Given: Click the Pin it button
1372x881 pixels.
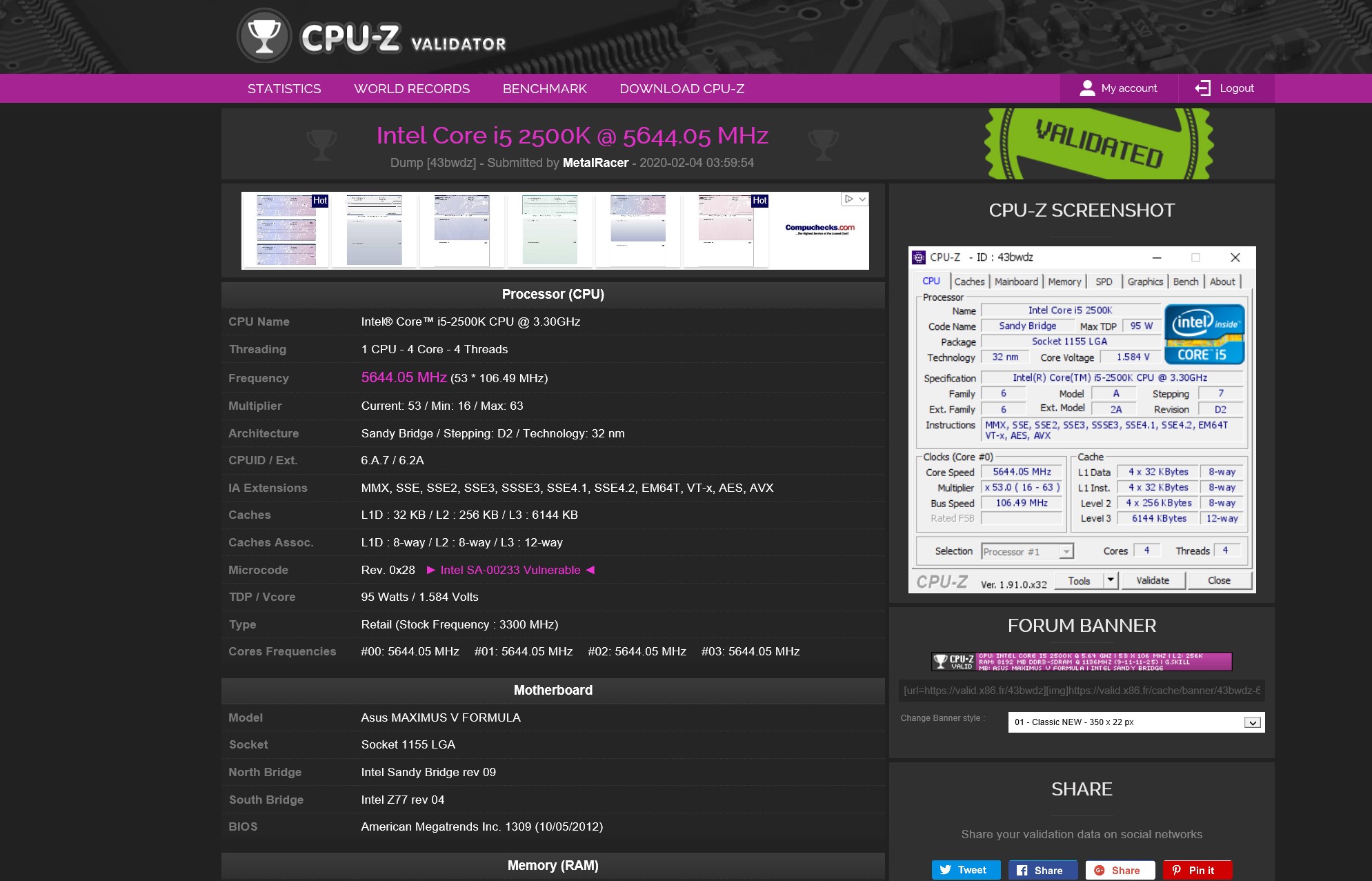Looking at the screenshot, I should click(x=1197, y=870).
